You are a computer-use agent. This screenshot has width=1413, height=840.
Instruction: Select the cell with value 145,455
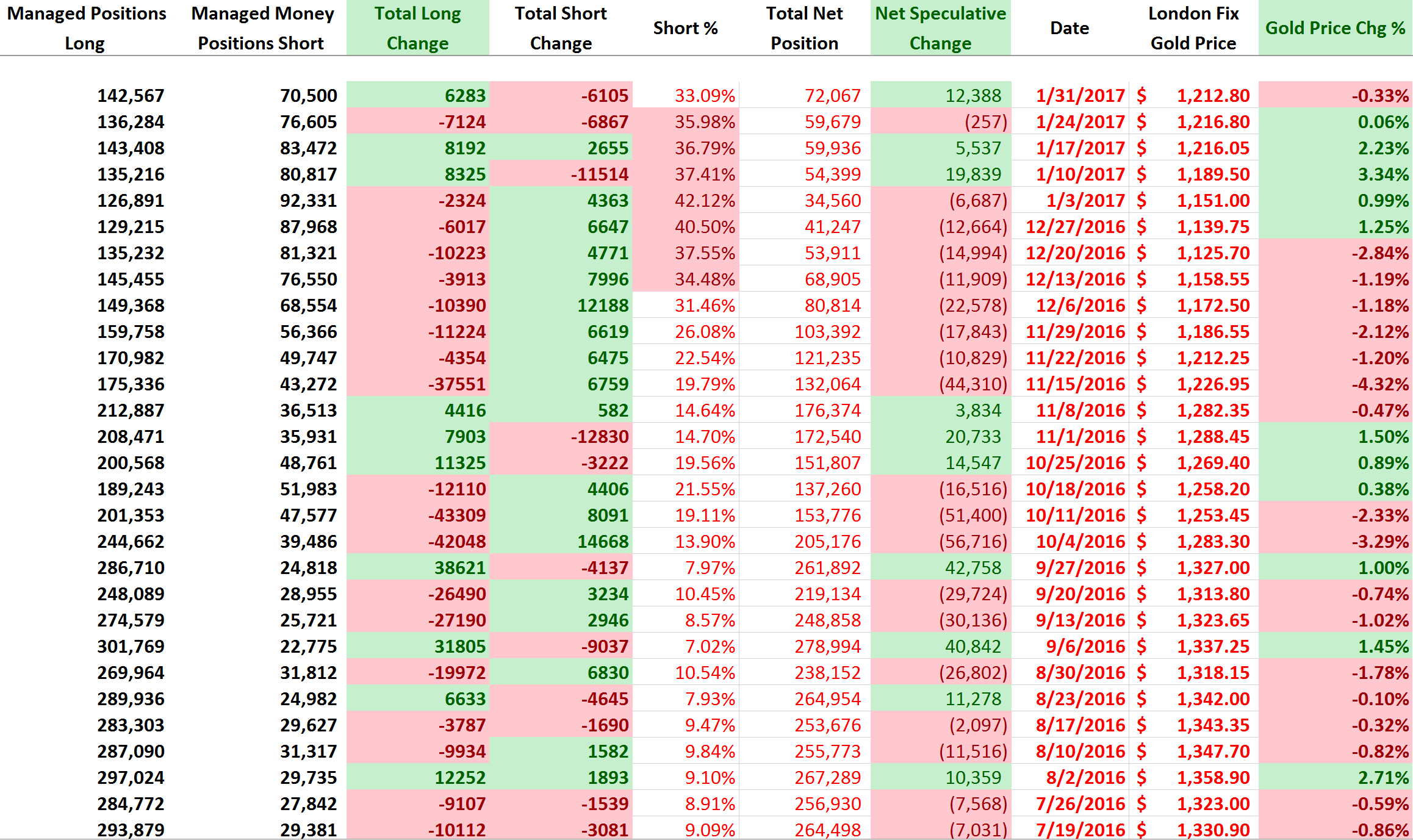[131, 279]
